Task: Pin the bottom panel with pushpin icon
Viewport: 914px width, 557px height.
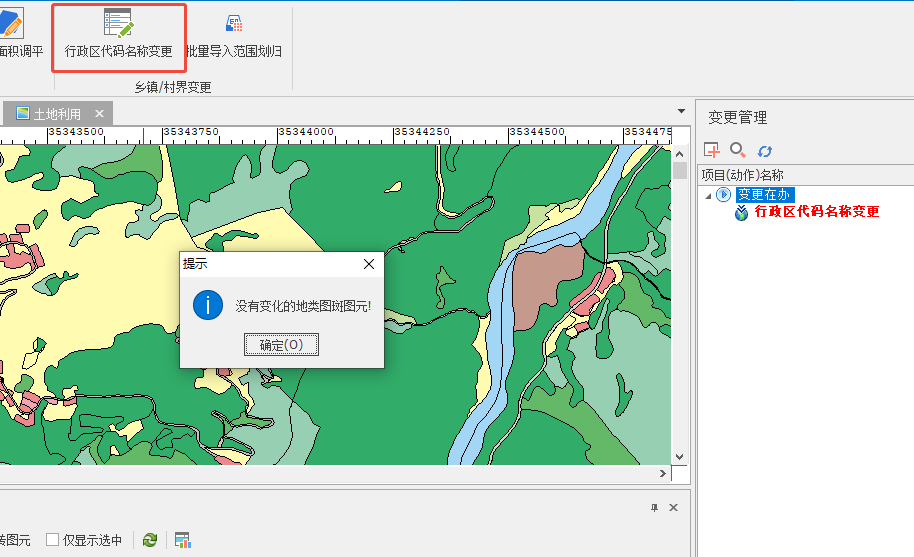Action: (654, 508)
